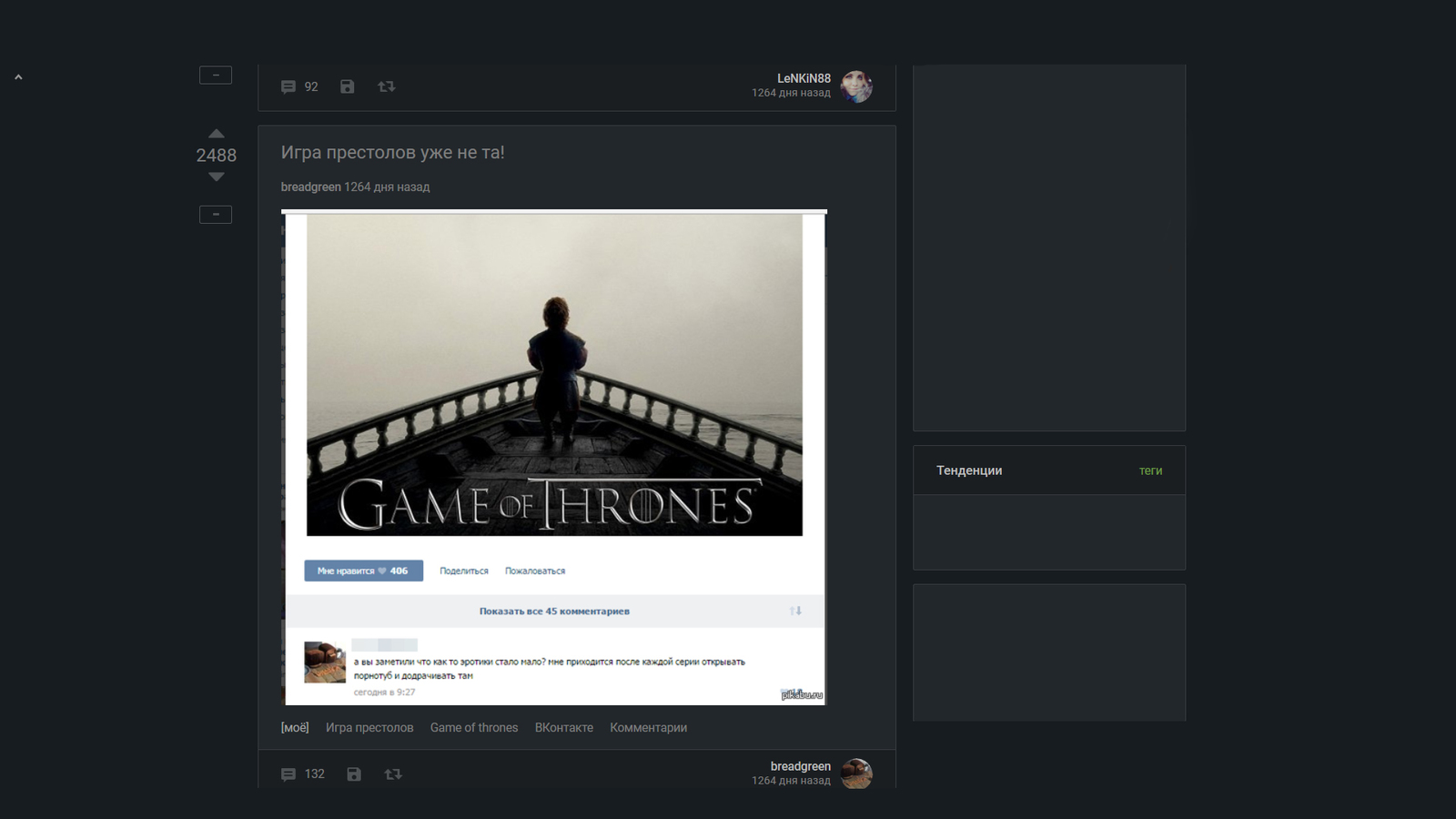Click '1264 дня назад' beside breadgreen under the title
The height and width of the screenshot is (819, 1456).
tap(387, 187)
